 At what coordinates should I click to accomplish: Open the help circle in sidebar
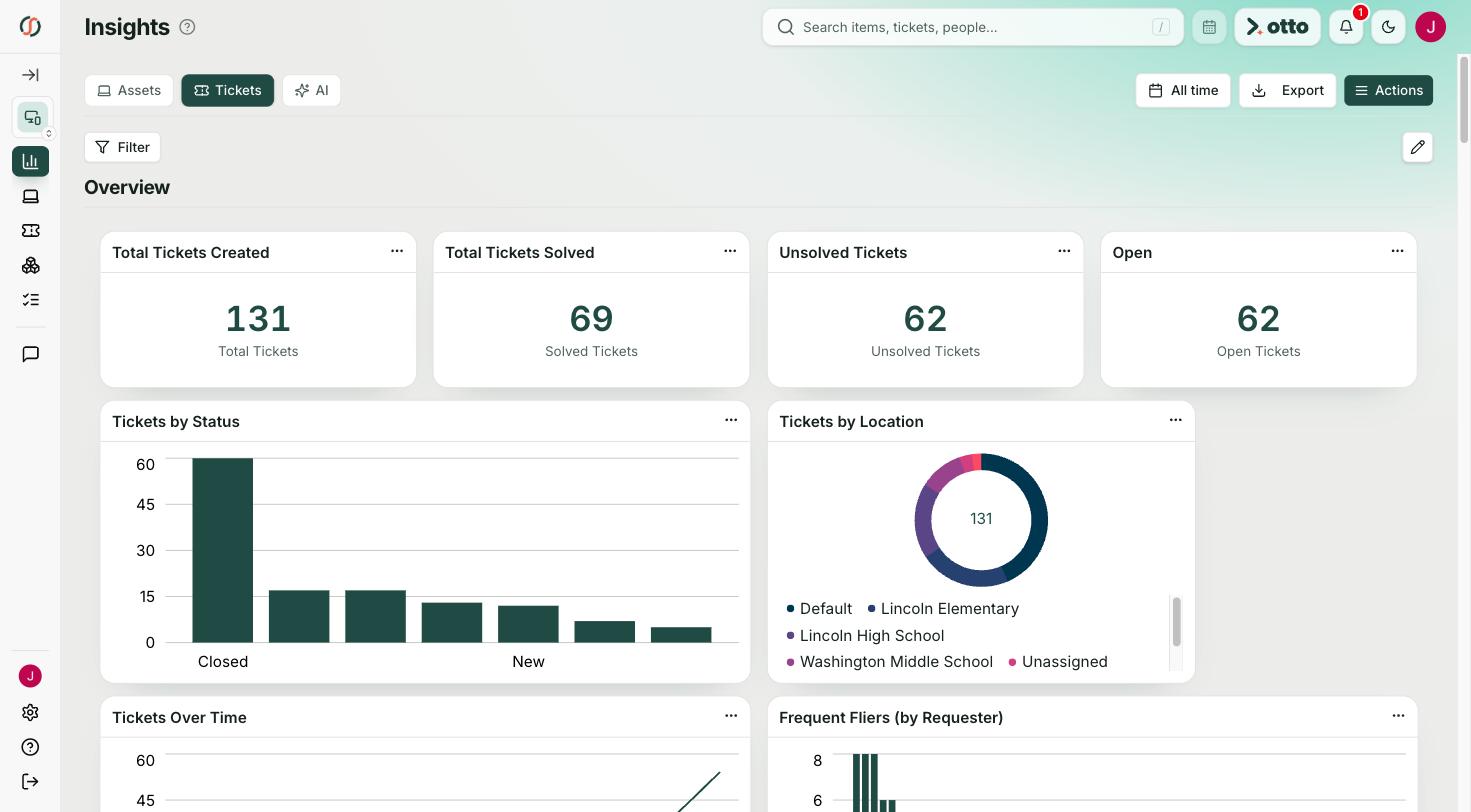click(x=30, y=747)
